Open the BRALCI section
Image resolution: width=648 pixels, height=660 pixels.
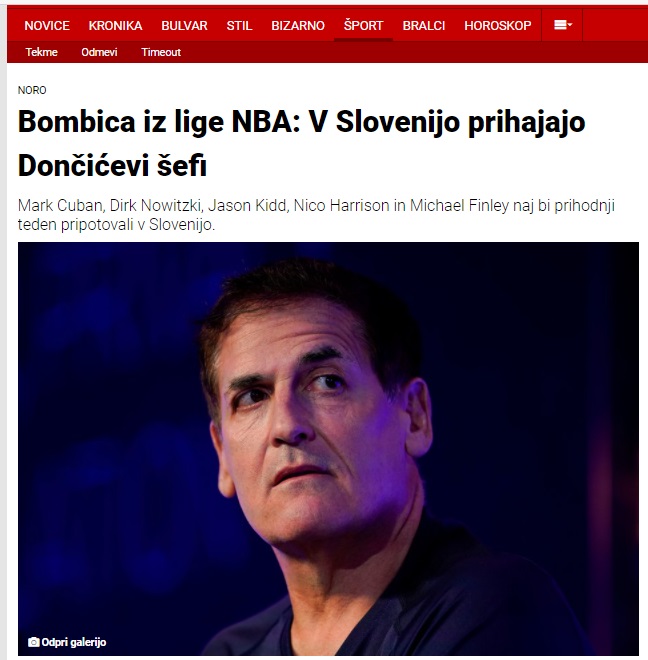tap(424, 26)
